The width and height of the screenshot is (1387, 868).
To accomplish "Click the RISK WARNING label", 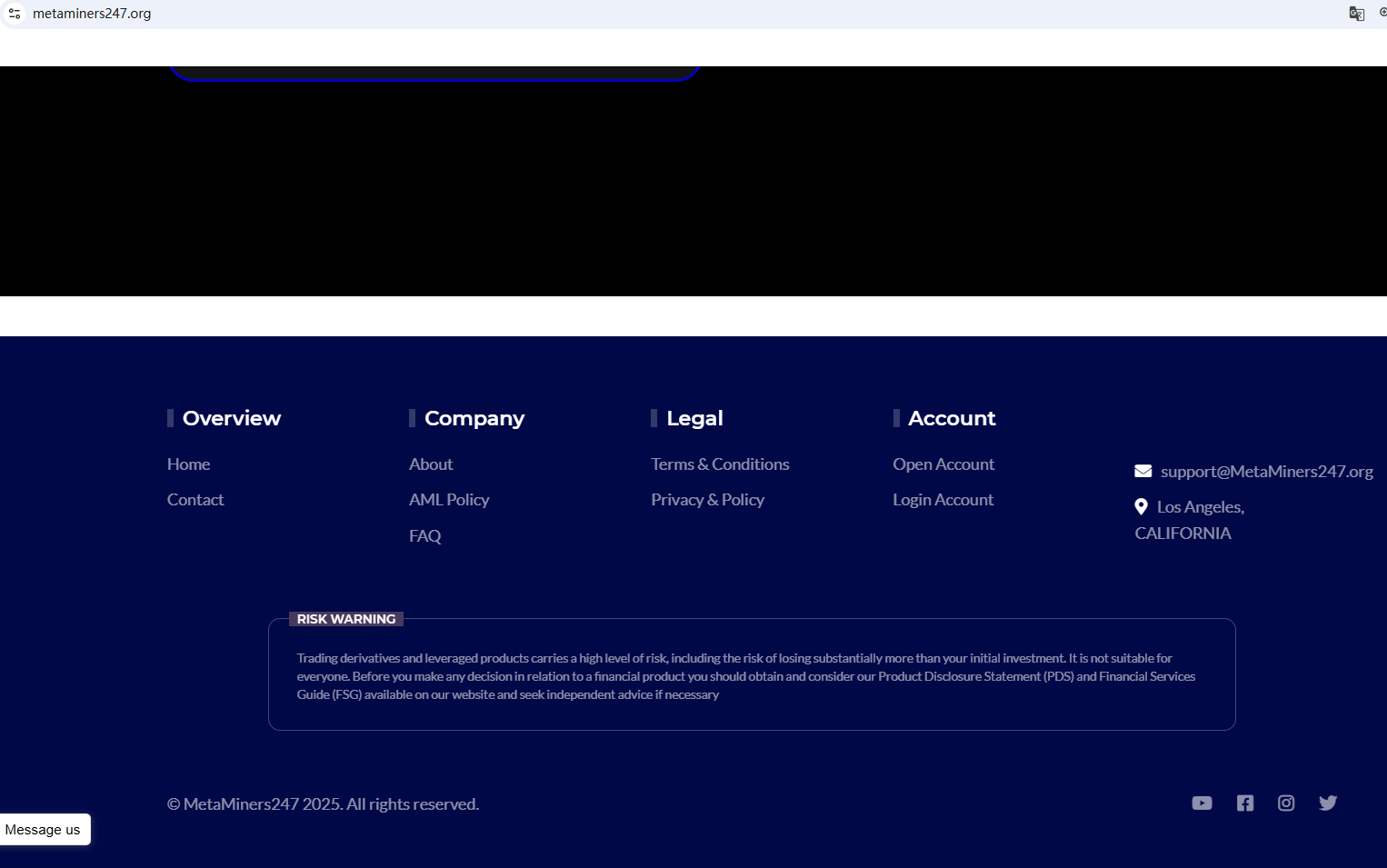I will [x=346, y=619].
